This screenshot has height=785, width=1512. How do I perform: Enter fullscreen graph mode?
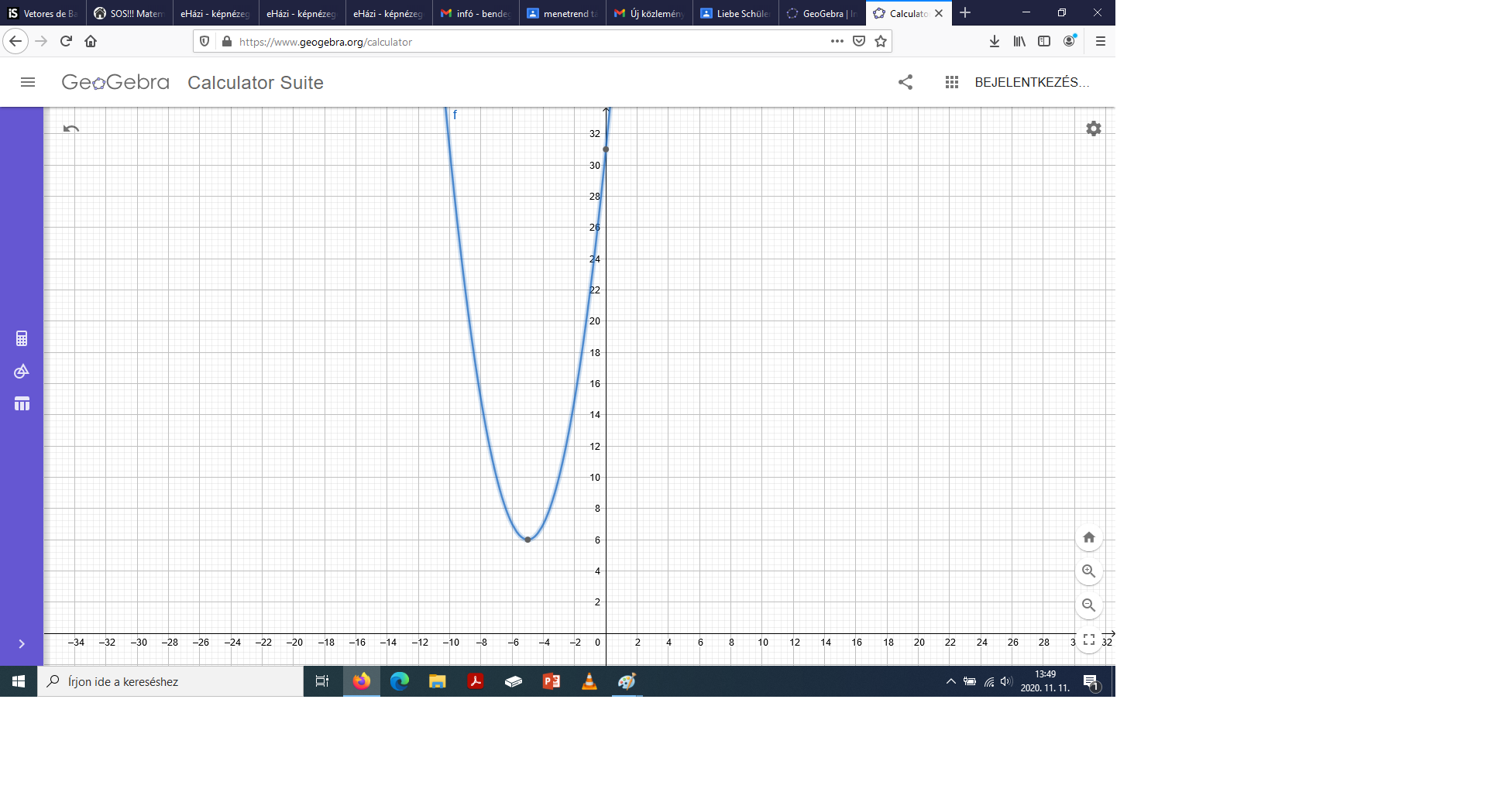(x=1088, y=639)
